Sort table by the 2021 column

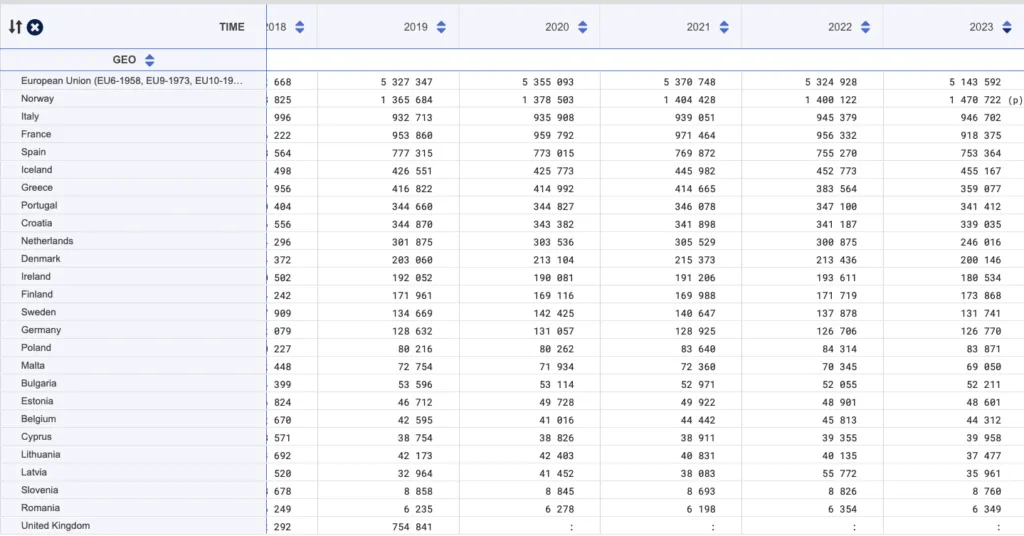(x=724, y=27)
